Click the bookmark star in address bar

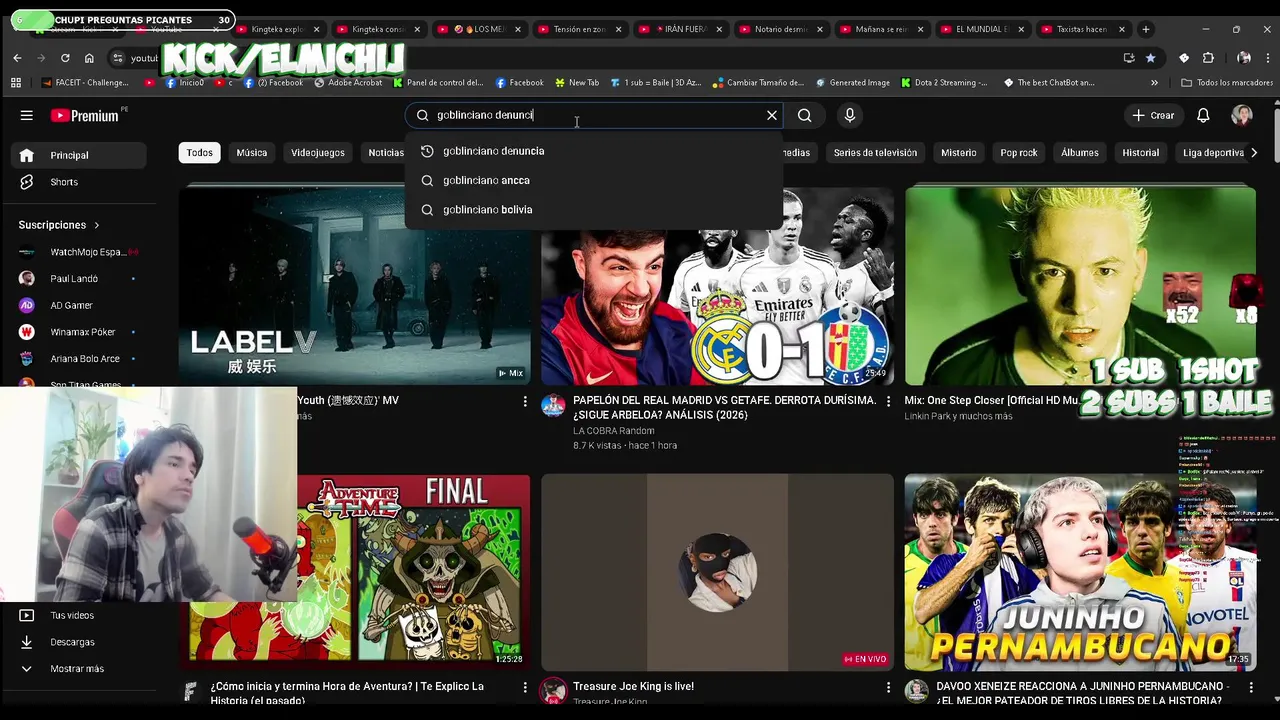click(x=1151, y=58)
